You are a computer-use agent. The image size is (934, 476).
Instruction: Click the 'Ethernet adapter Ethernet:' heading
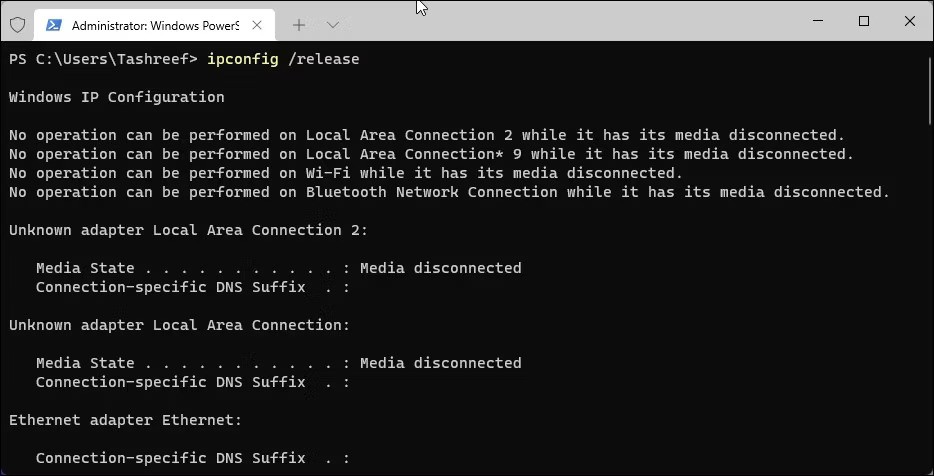(125, 420)
